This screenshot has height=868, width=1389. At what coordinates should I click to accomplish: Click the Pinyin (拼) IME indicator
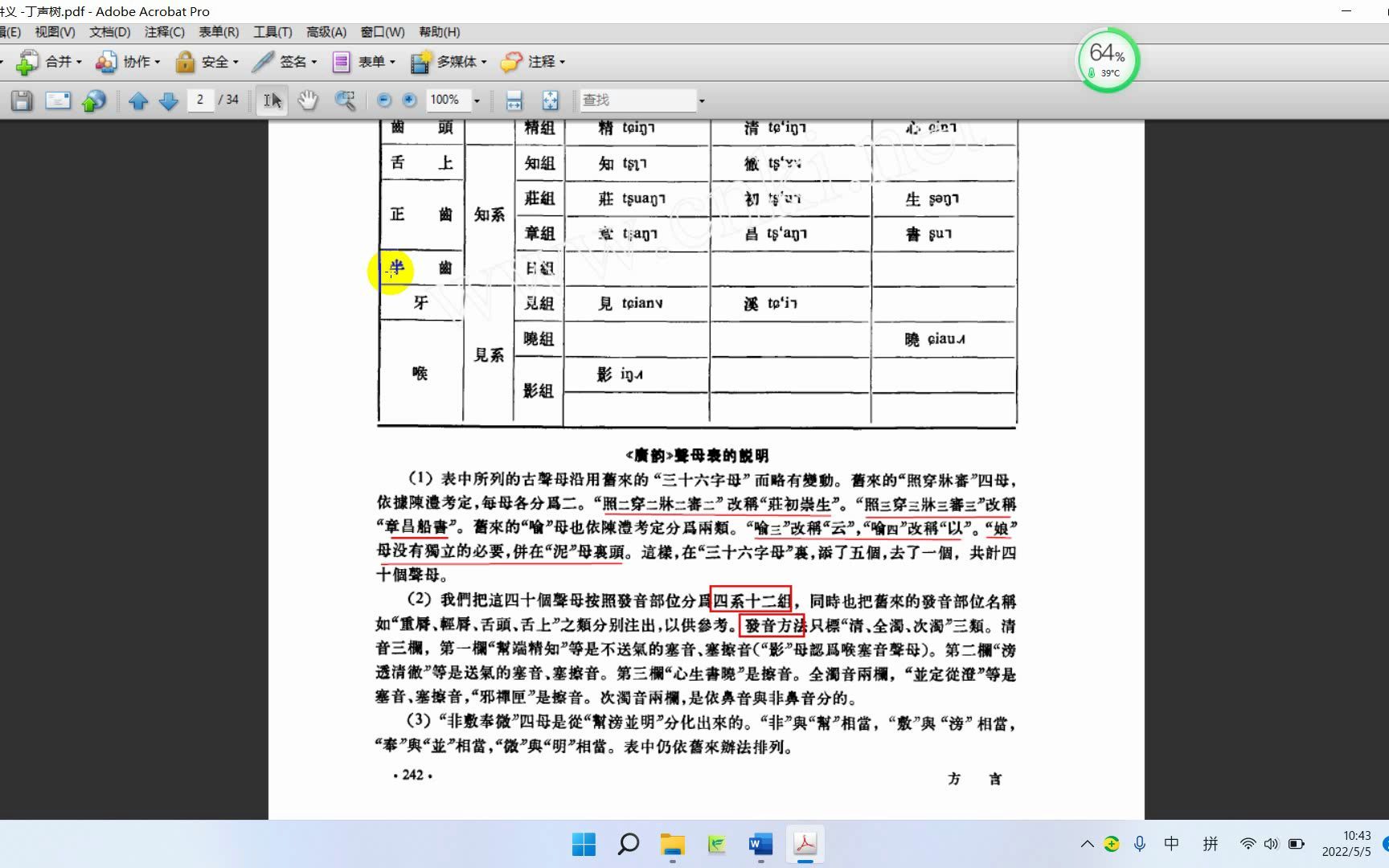(x=1211, y=844)
